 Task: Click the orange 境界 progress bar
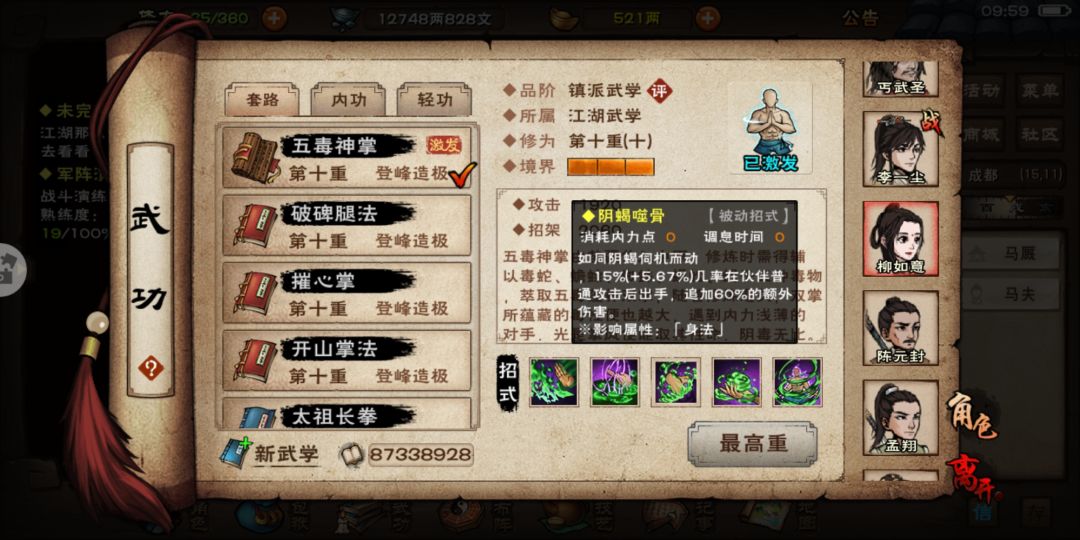tap(610, 167)
